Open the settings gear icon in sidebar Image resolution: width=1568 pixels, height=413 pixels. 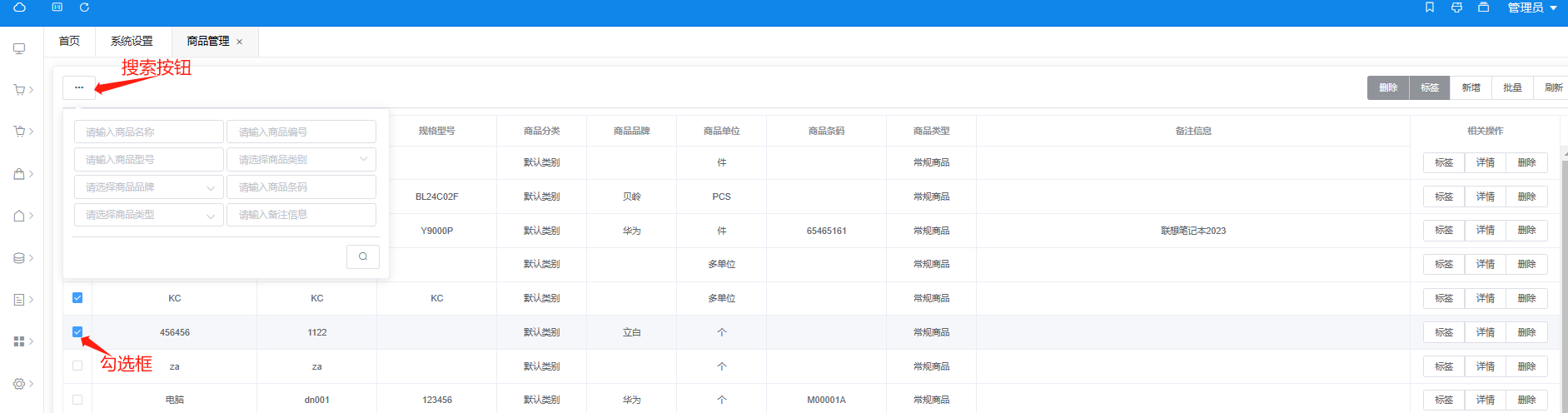(19, 384)
